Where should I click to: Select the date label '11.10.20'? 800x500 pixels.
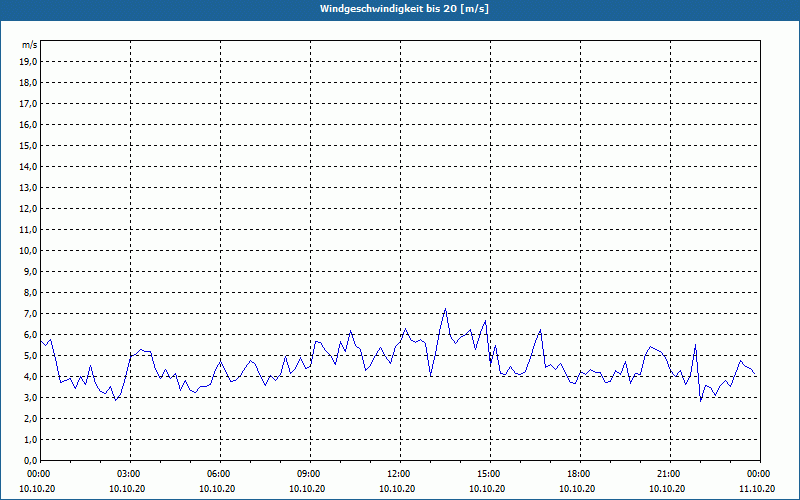click(x=757, y=489)
